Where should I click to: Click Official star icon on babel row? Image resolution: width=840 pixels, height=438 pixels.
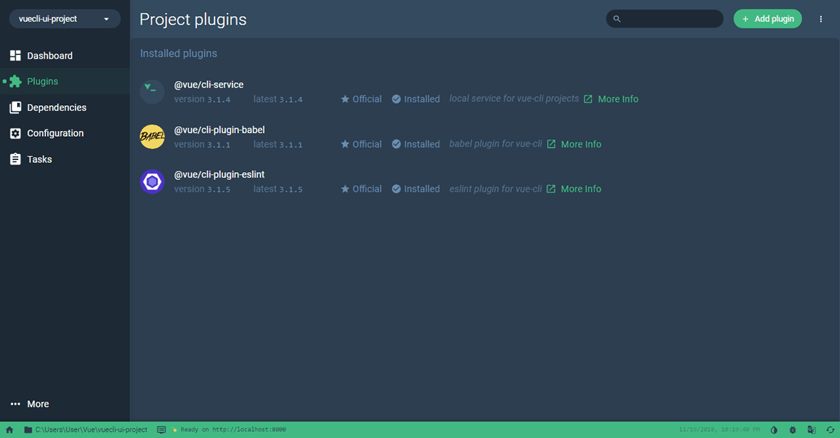345,144
